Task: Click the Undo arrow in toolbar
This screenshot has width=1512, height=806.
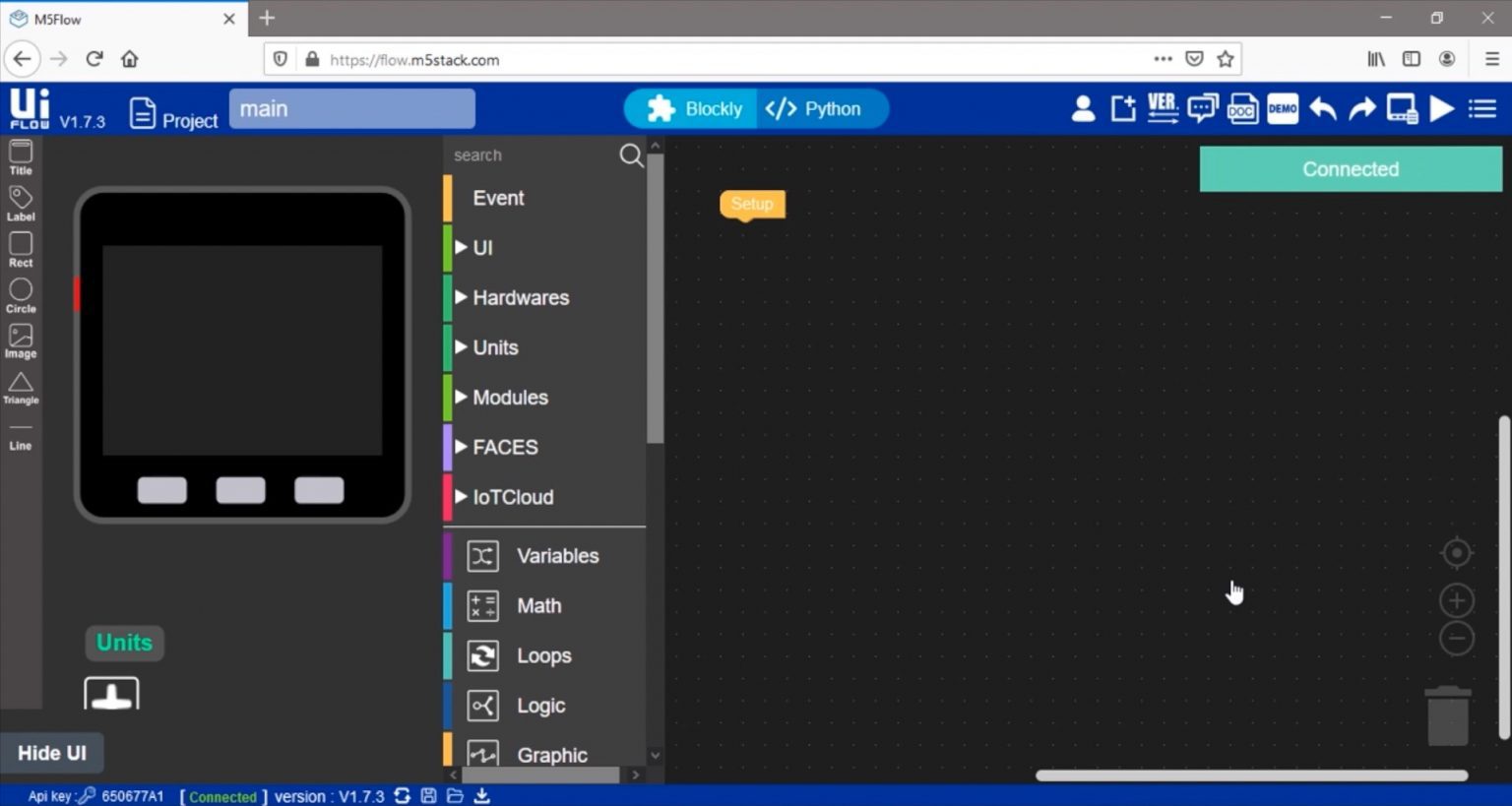Action: pos(1322,108)
